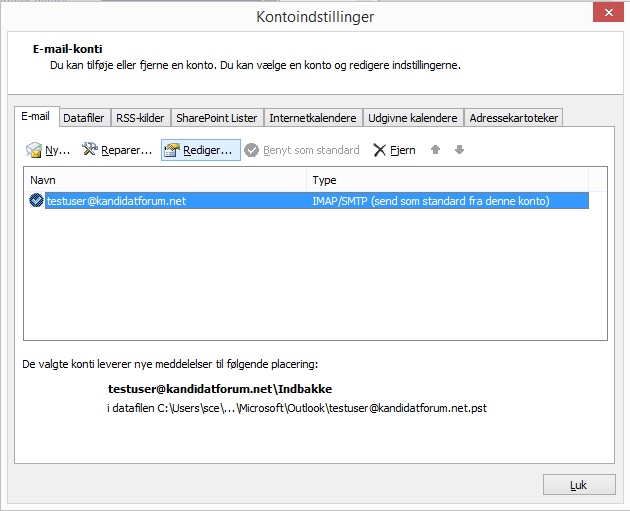This screenshot has width=630, height=511.
Task: Open the Udgivne kalendere tab
Action: coord(412,118)
